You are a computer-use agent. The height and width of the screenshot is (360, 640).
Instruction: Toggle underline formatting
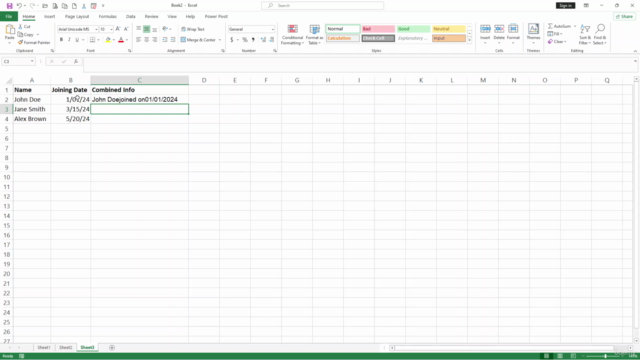coord(77,40)
